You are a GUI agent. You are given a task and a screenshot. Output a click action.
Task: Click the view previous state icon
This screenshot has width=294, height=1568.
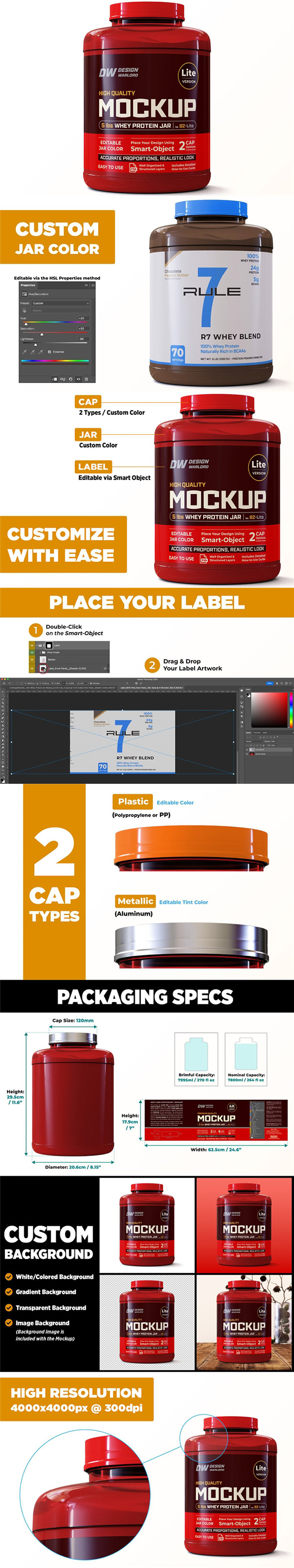click(63, 379)
